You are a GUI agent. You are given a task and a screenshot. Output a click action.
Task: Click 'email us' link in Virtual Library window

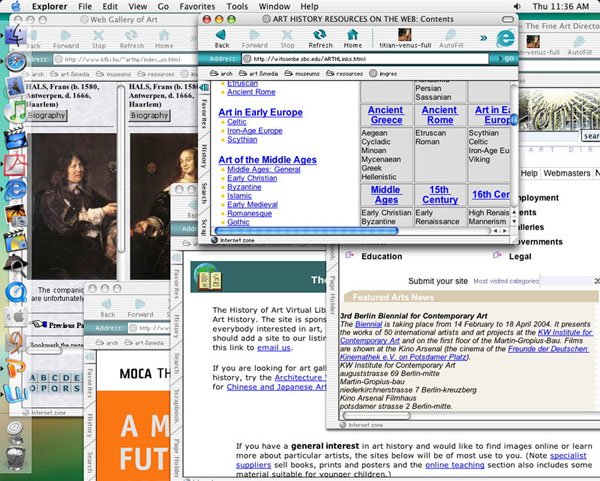pos(274,348)
